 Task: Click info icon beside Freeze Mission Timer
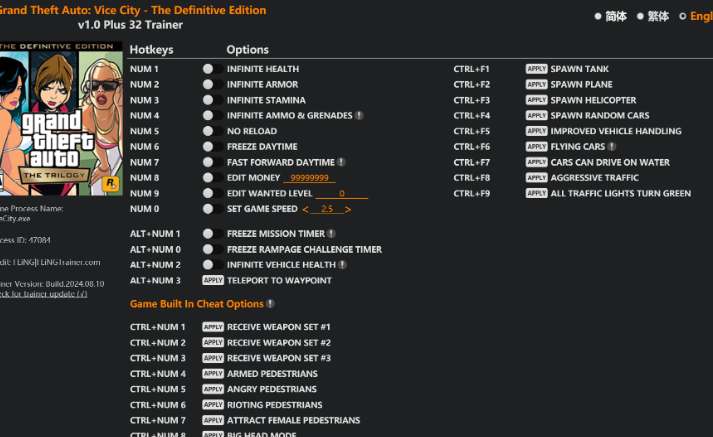[331, 233]
